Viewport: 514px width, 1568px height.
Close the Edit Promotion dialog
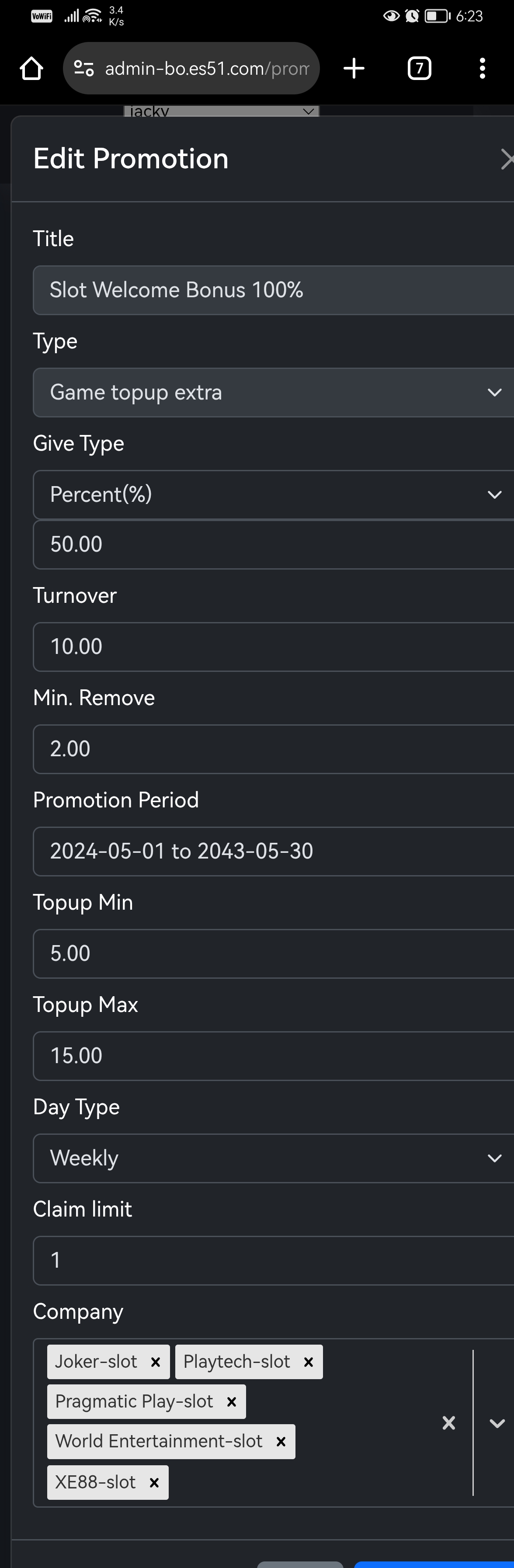tap(506, 160)
